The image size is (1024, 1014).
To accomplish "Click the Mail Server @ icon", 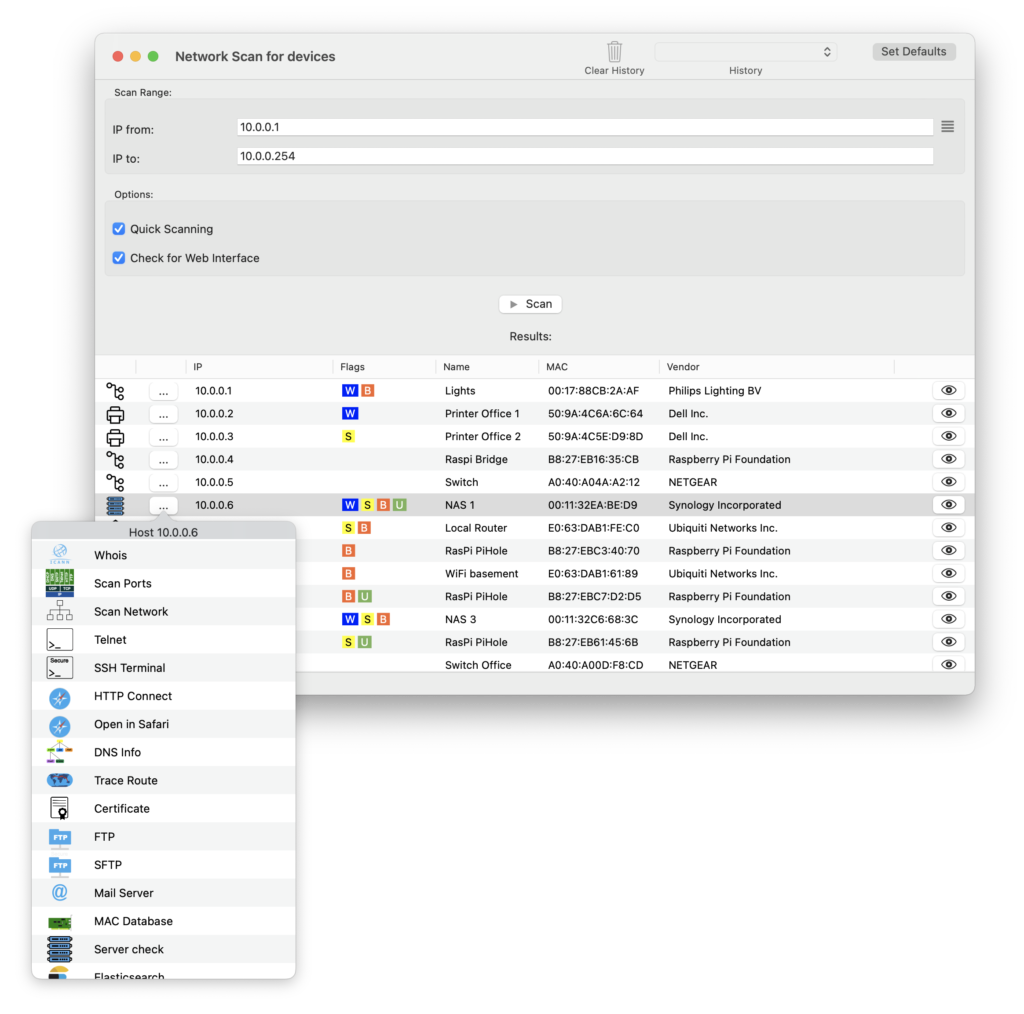I will (x=59, y=893).
